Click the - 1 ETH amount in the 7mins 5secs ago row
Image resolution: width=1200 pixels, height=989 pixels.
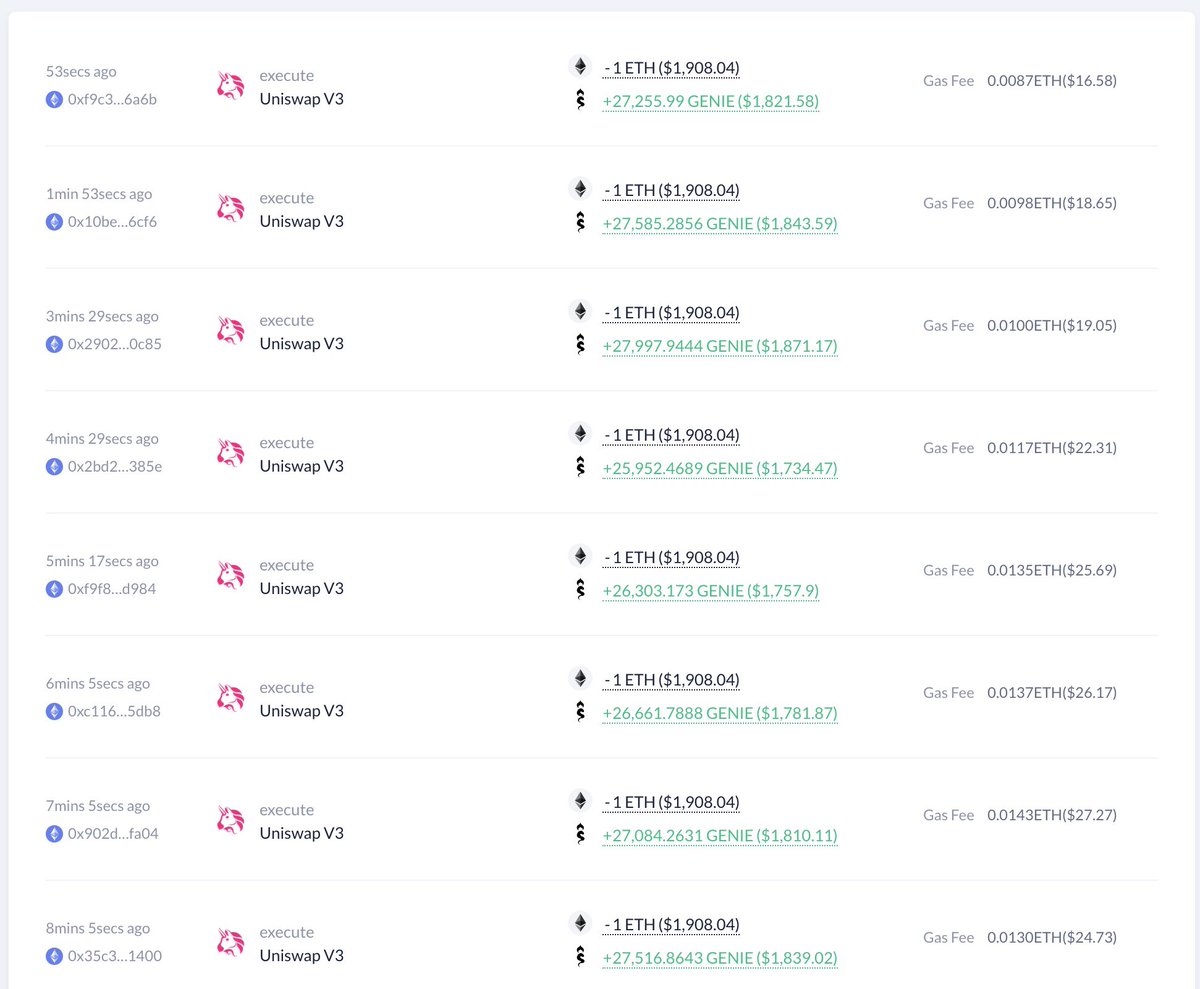(672, 802)
